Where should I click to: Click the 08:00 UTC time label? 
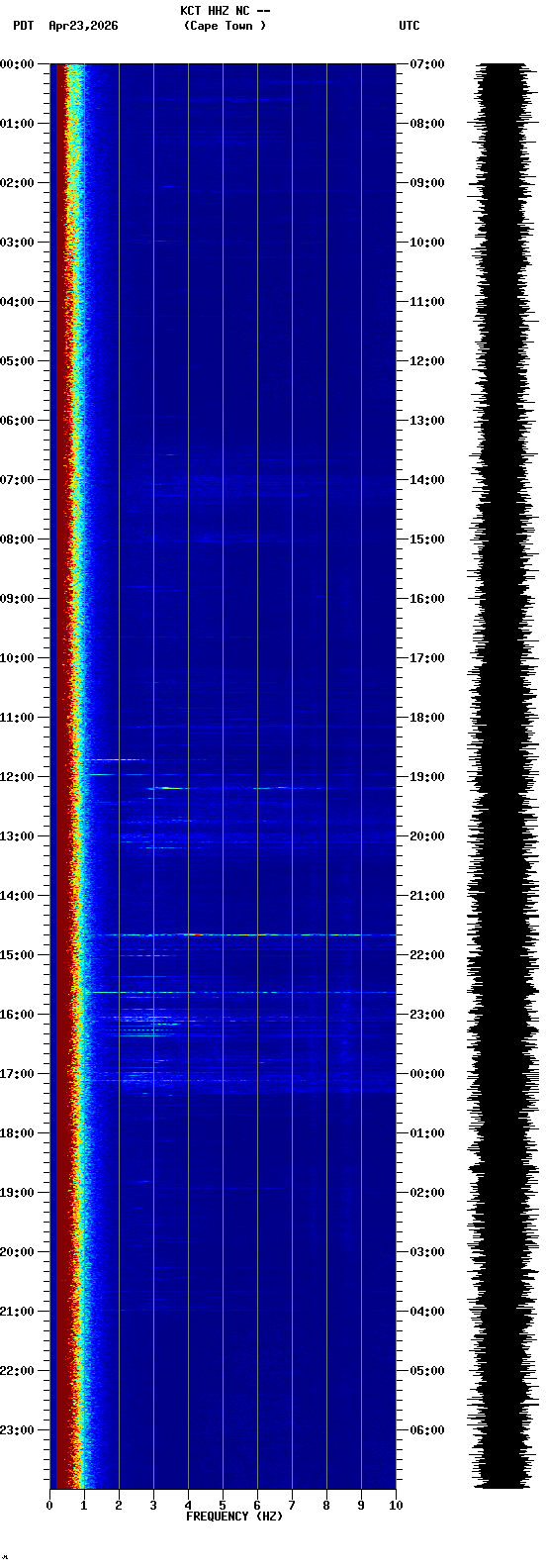point(427,124)
